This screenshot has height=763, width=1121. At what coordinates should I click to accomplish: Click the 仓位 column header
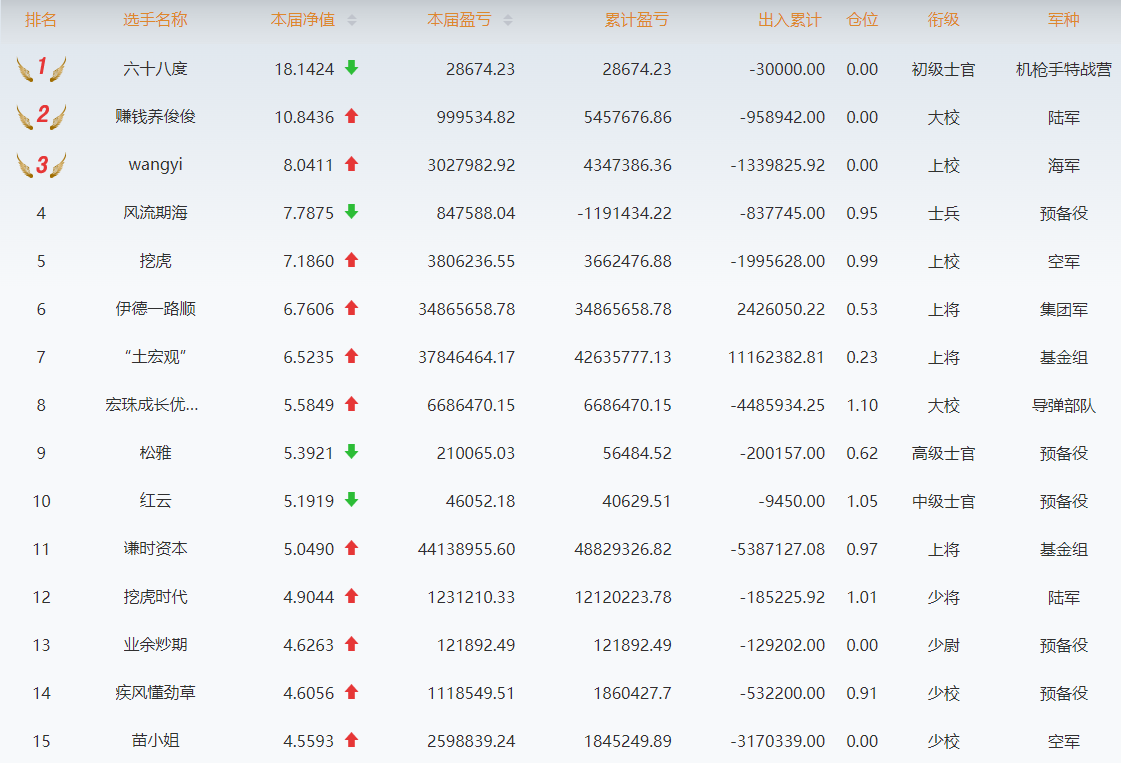(862, 20)
